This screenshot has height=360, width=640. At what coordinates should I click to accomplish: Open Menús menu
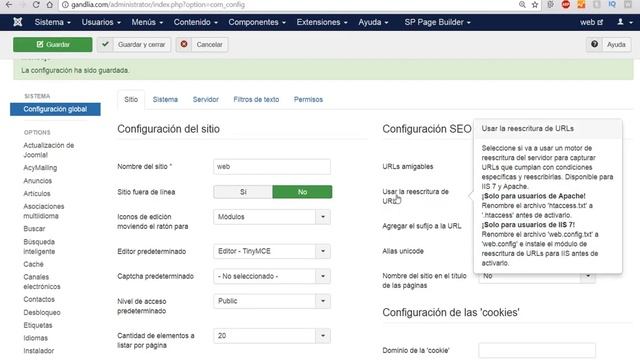[x=147, y=22]
